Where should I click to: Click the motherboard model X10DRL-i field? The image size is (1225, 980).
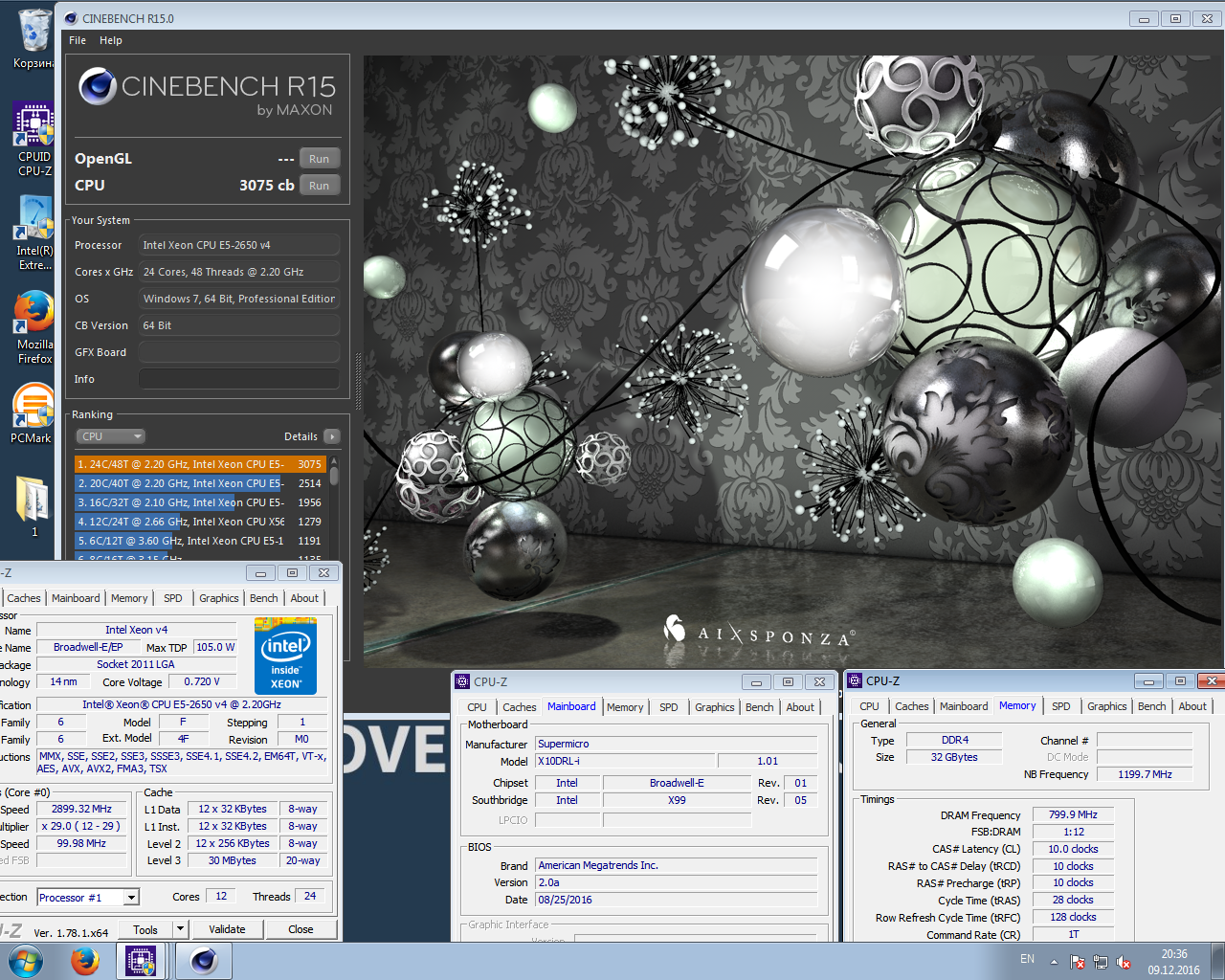pos(625,761)
